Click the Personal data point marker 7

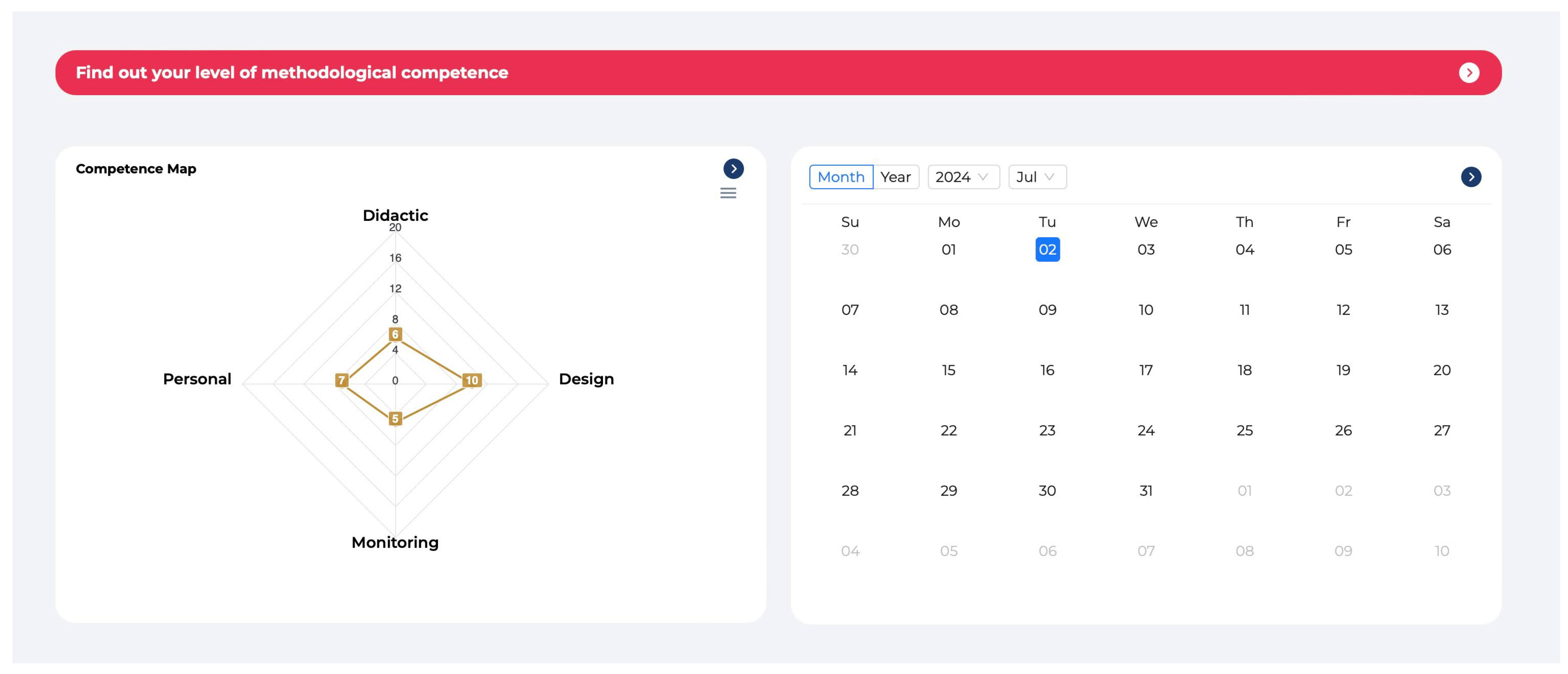(341, 380)
